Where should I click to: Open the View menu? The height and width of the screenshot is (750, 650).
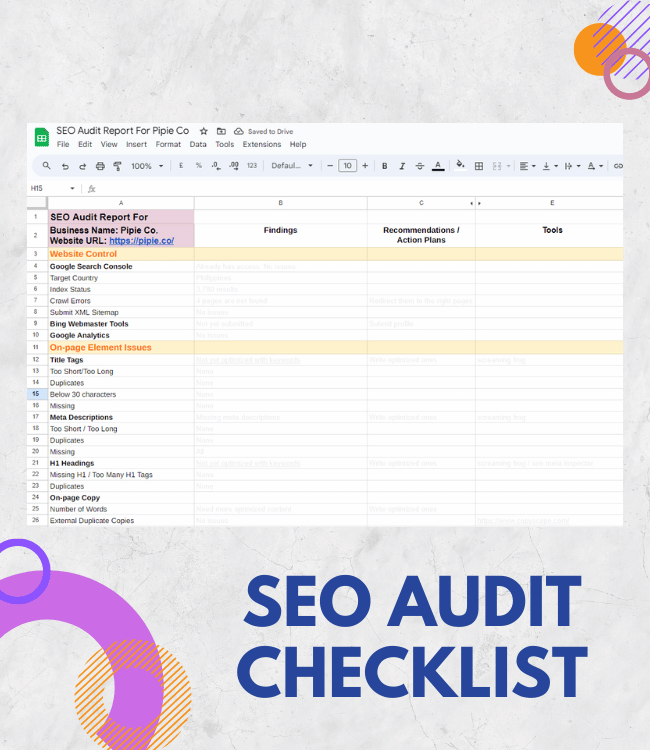109,144
